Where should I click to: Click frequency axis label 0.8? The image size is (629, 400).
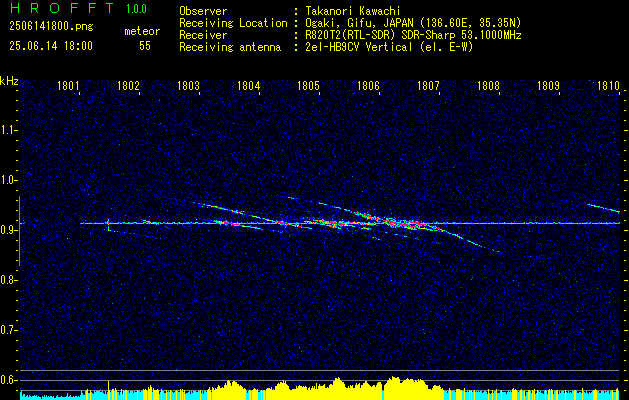9,280
